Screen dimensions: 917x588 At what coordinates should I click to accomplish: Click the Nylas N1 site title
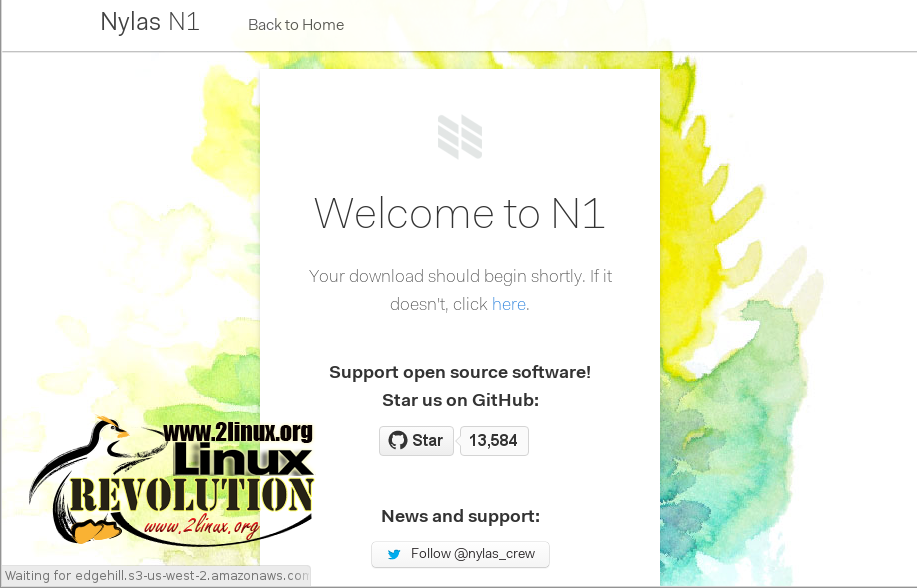[150, 23]
